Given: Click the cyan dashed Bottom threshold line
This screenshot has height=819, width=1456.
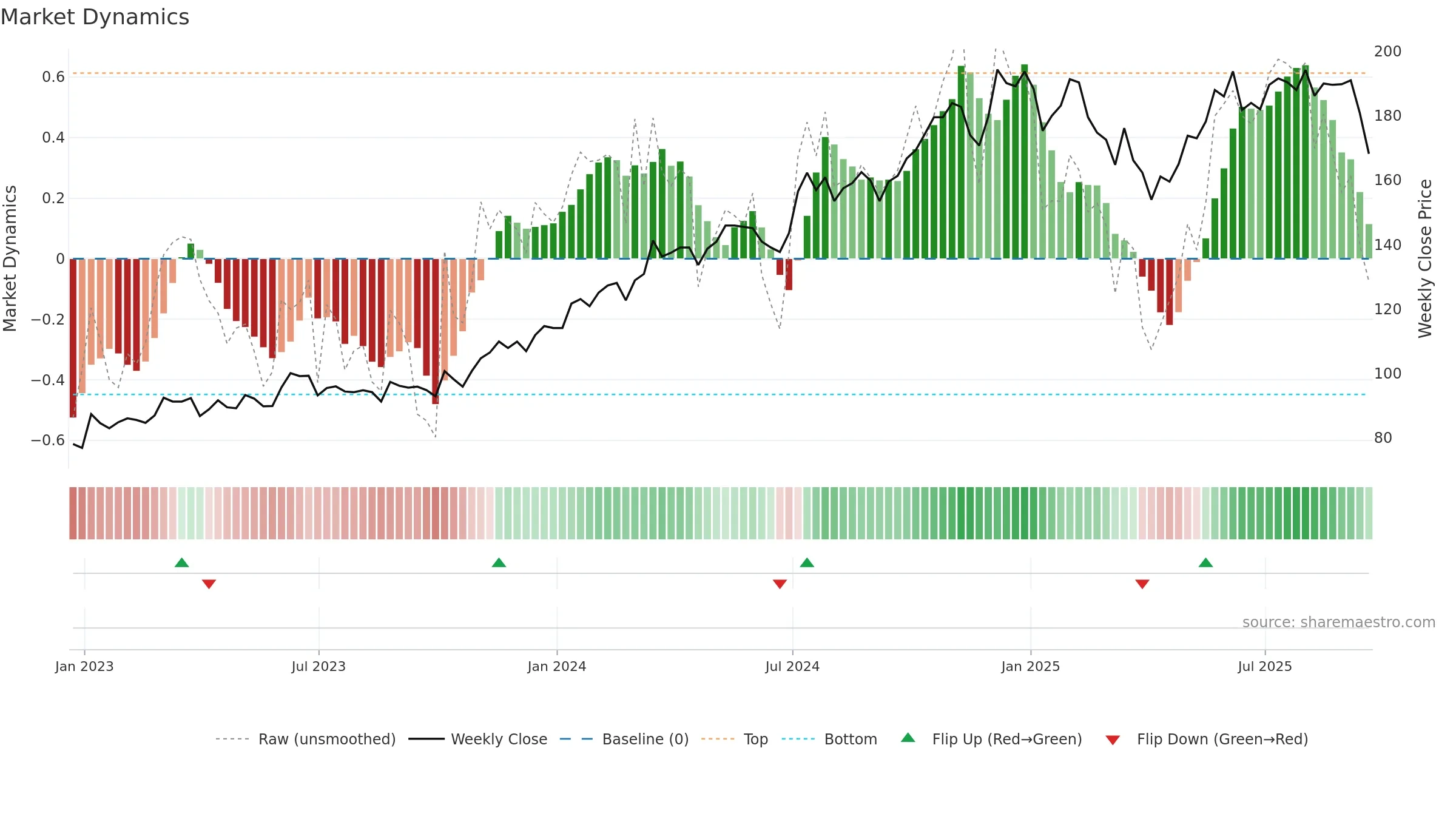Looking at the screenshot, I should coord(720,394).
